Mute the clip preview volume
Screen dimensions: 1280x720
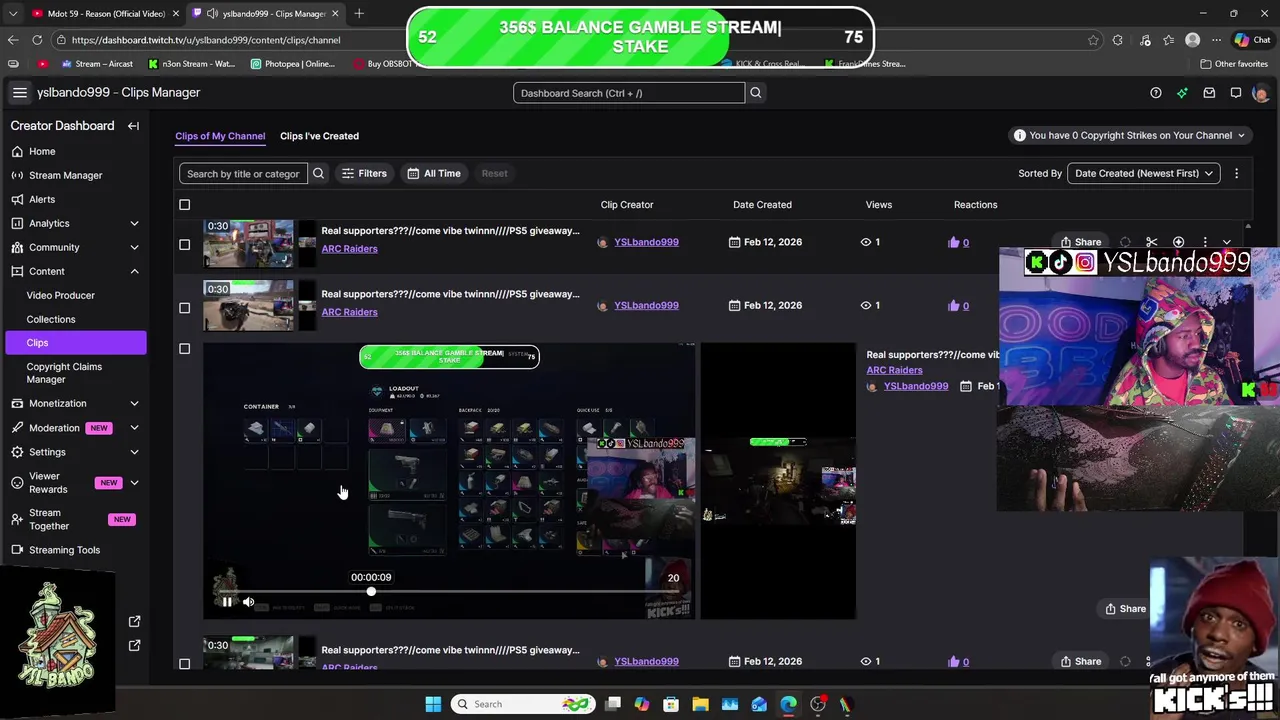(248, 602)
